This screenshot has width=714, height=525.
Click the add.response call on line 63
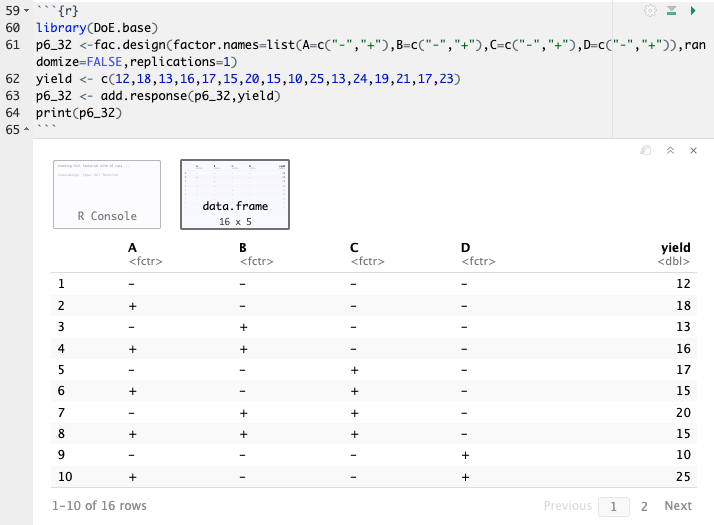(x=158, y=96)
